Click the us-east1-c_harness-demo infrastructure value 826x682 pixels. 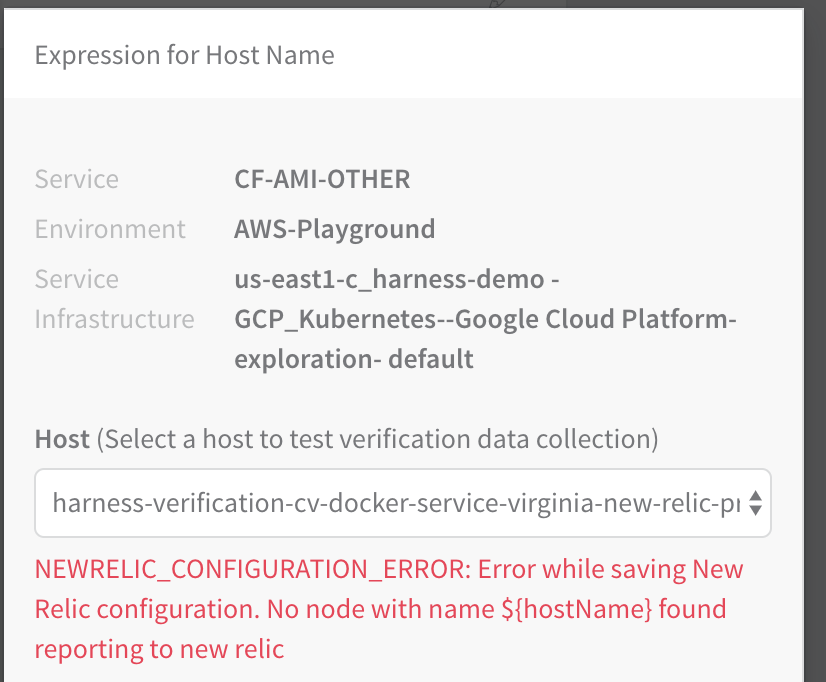[x=485, y=319]
